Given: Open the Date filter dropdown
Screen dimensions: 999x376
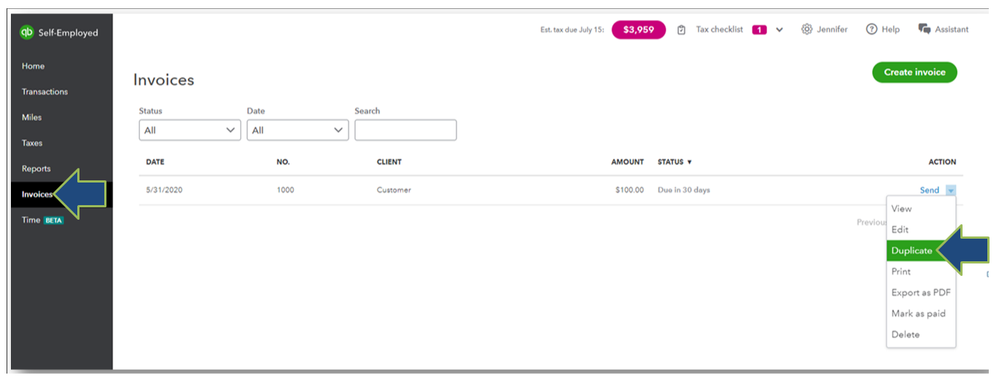Looking at the screenshot, I should pyautogui.click(x=298, y=130).
